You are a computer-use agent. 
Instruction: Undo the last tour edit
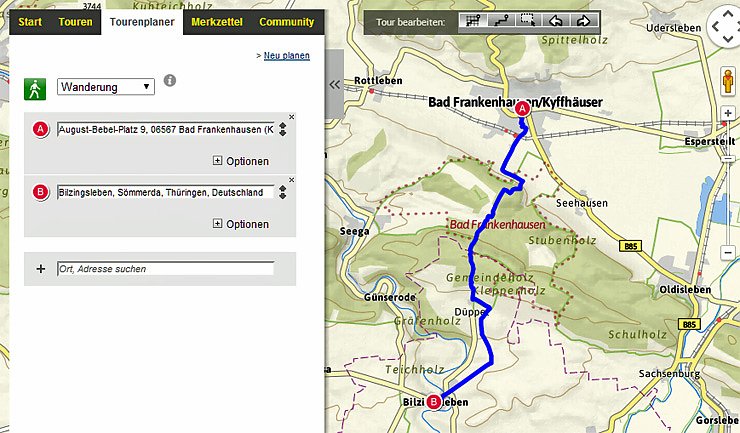556,21
